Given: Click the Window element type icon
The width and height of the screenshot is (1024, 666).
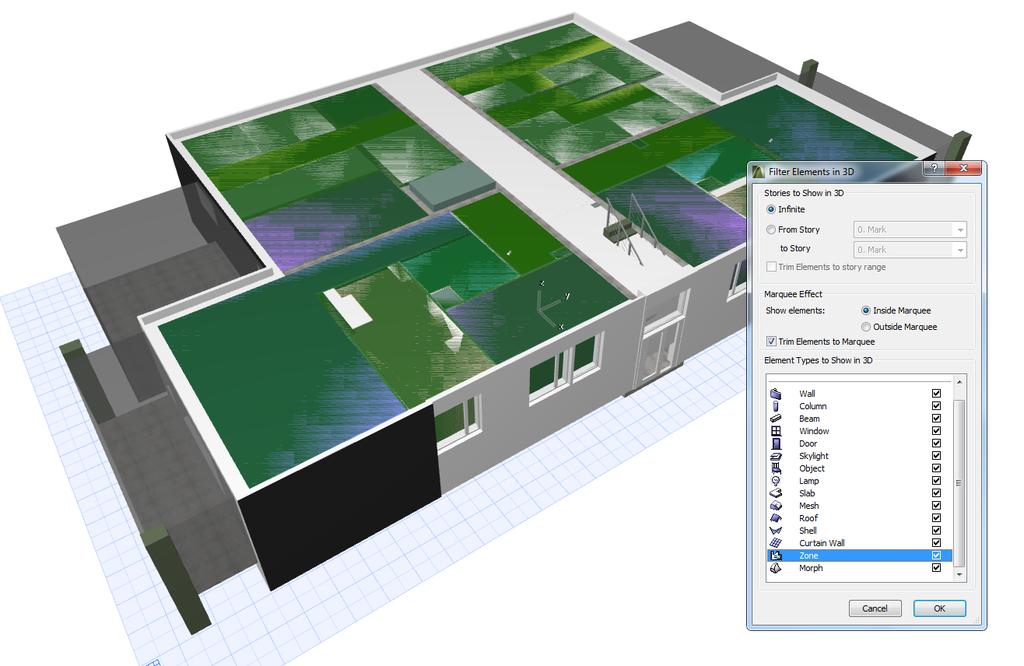Looking at the screenshot, I should click(776, 431).
